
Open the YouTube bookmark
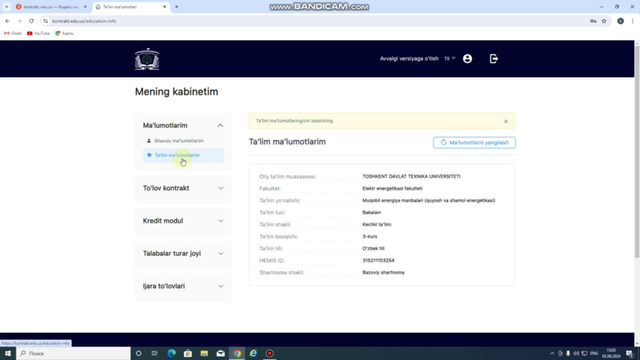click(38, 33)
